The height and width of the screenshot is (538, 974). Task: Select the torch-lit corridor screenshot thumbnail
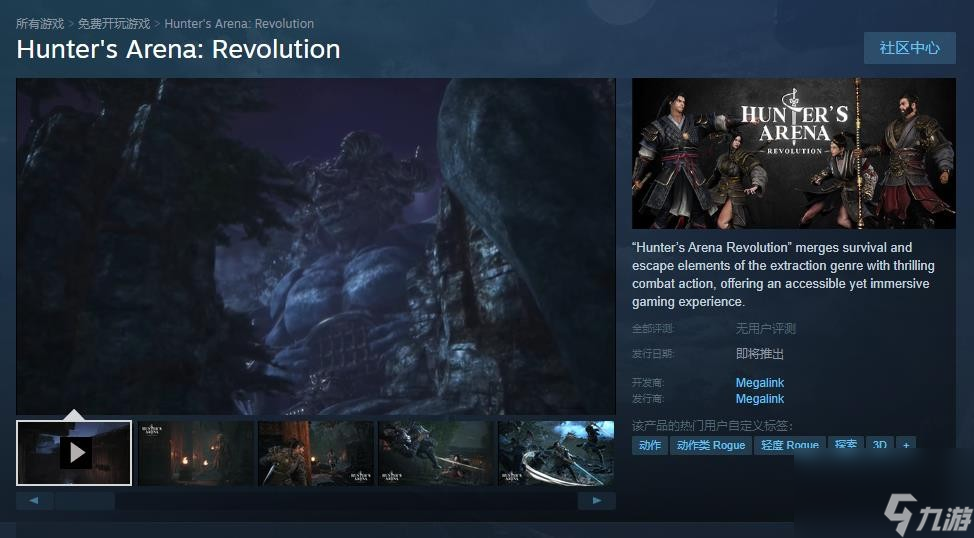196,453
